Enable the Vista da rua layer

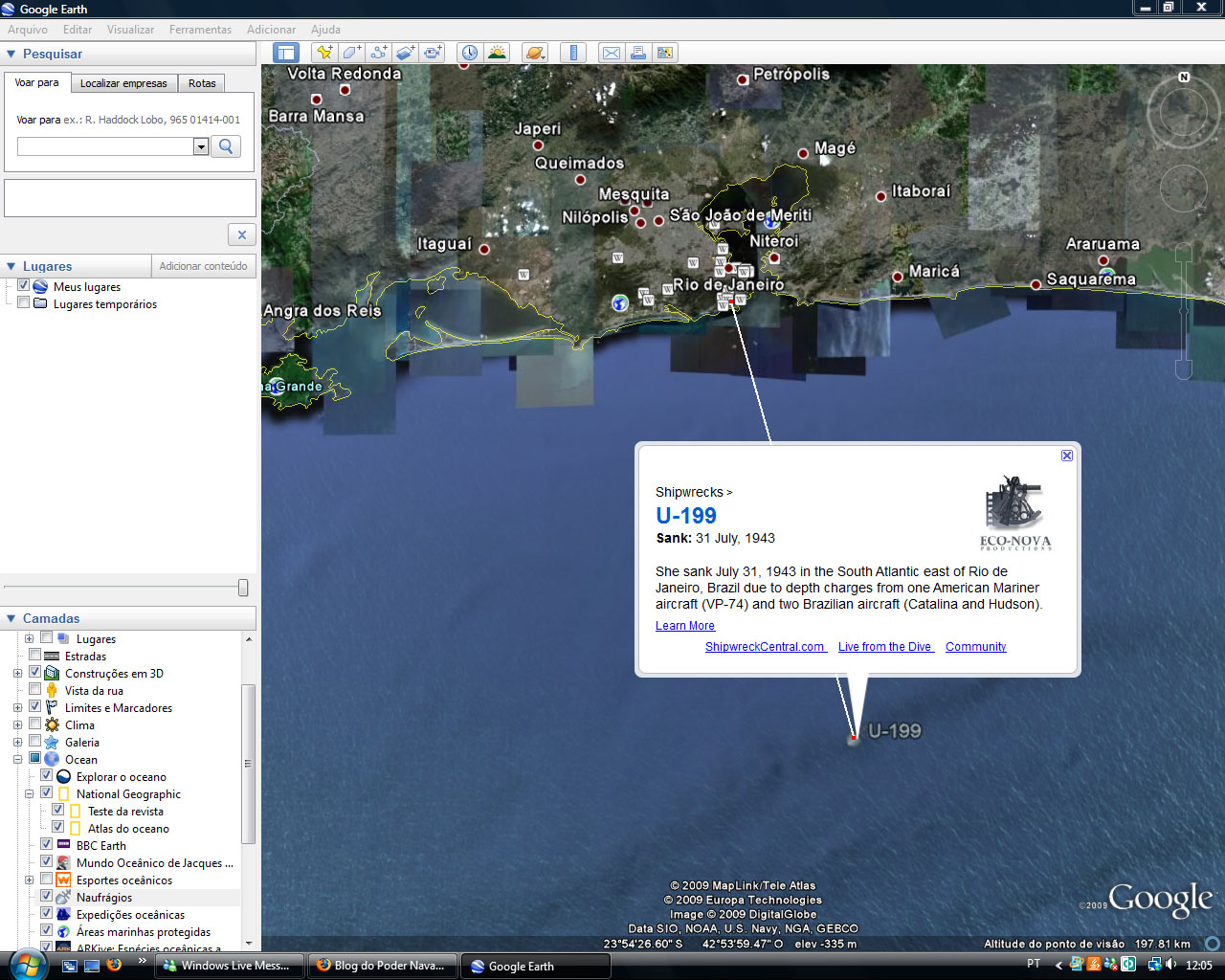(x=34, y=689)
